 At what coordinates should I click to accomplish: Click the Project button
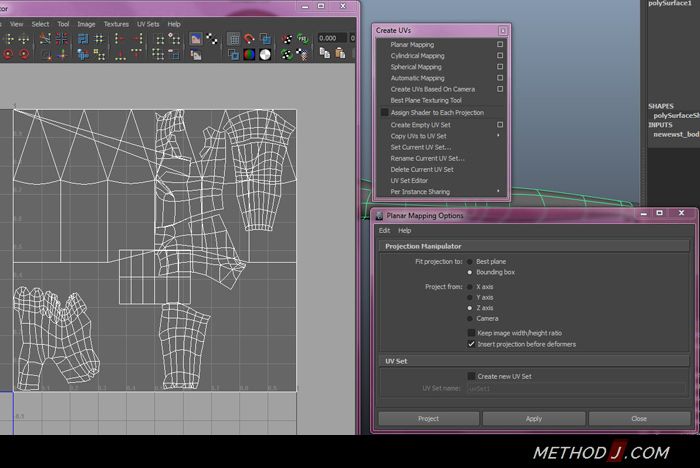coord(428,419)
